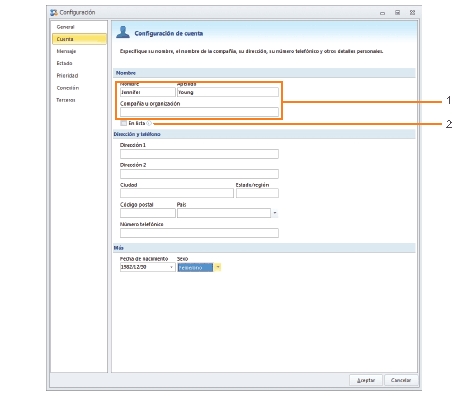Select the Cuenta section in sidebar
This screenshot has height=397, width=468.
(79, 39)
